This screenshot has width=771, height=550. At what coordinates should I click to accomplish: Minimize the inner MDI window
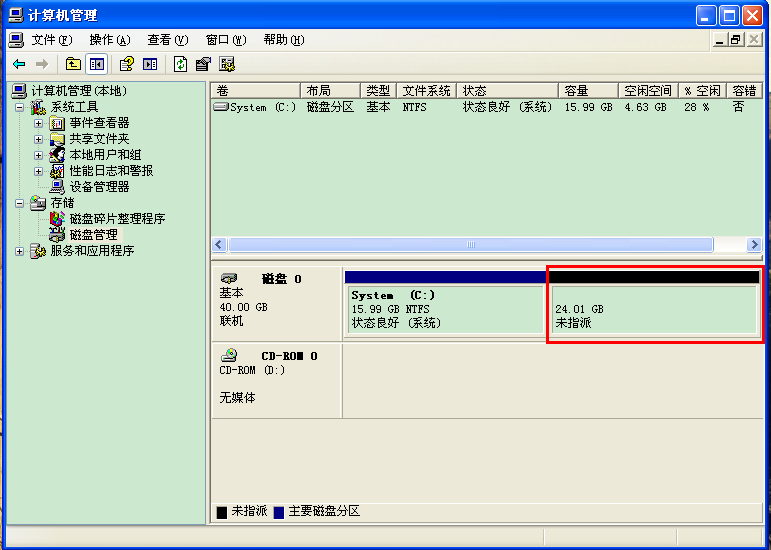pyautogui.click(x=720, y=40)
